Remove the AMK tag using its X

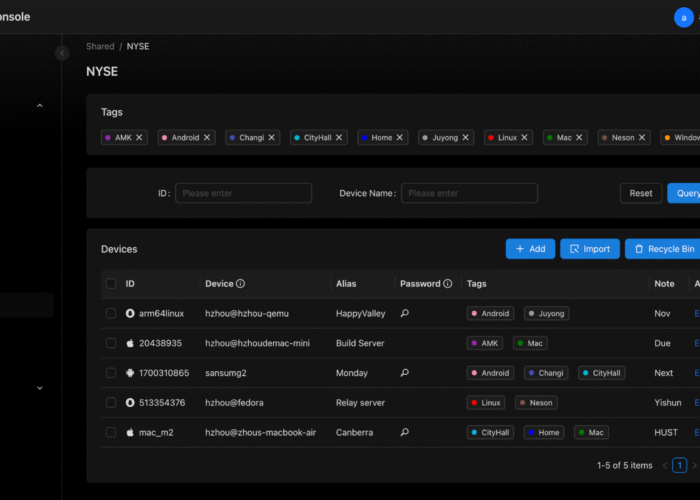pos(140,138)
